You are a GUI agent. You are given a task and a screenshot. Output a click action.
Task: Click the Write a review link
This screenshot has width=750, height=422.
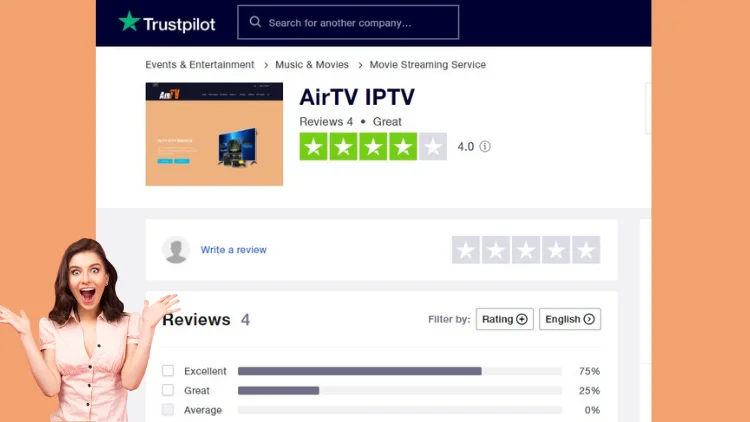233,250
